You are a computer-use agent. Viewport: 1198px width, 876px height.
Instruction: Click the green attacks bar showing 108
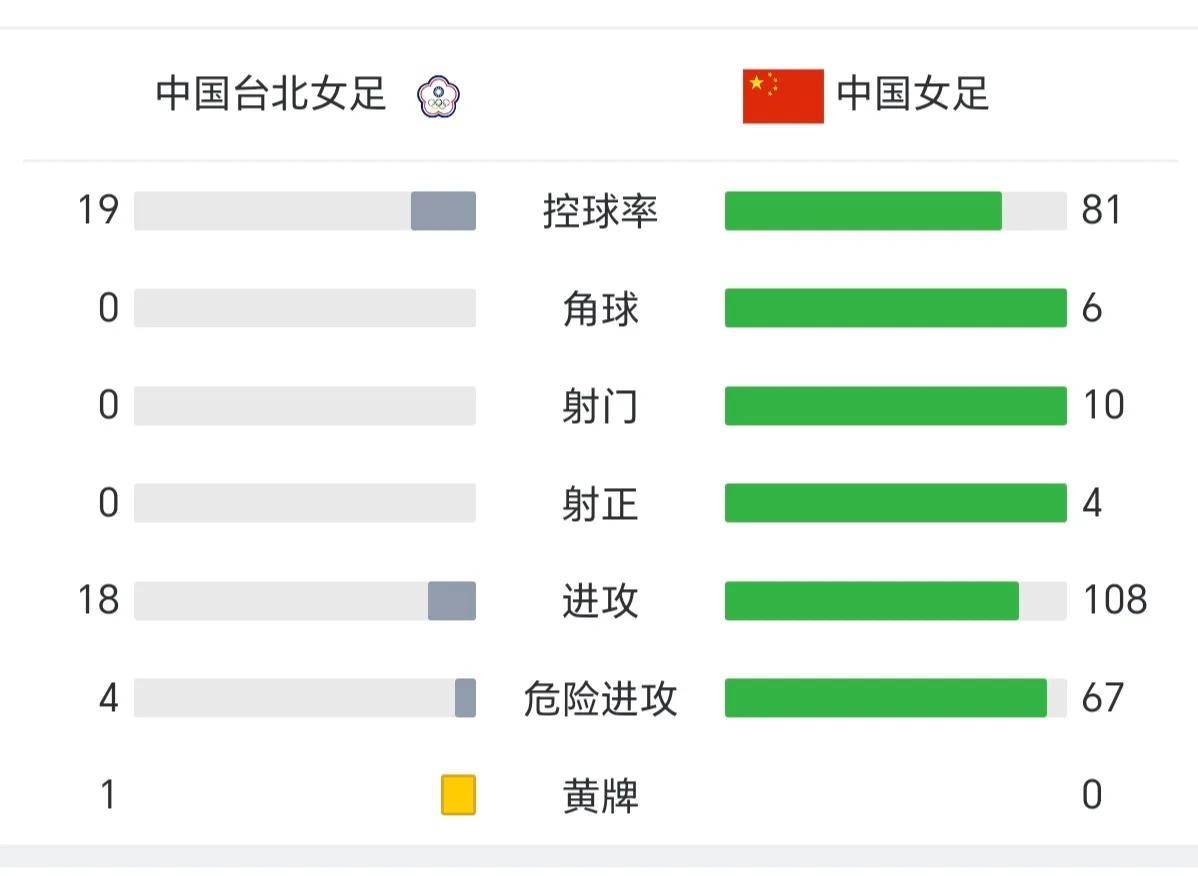tap(872, 600)
